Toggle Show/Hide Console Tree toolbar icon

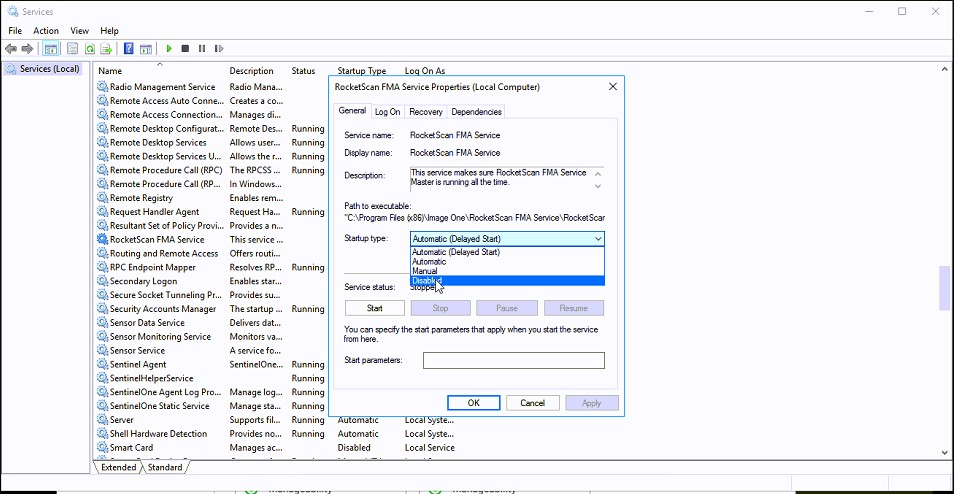tap(51, 49)
